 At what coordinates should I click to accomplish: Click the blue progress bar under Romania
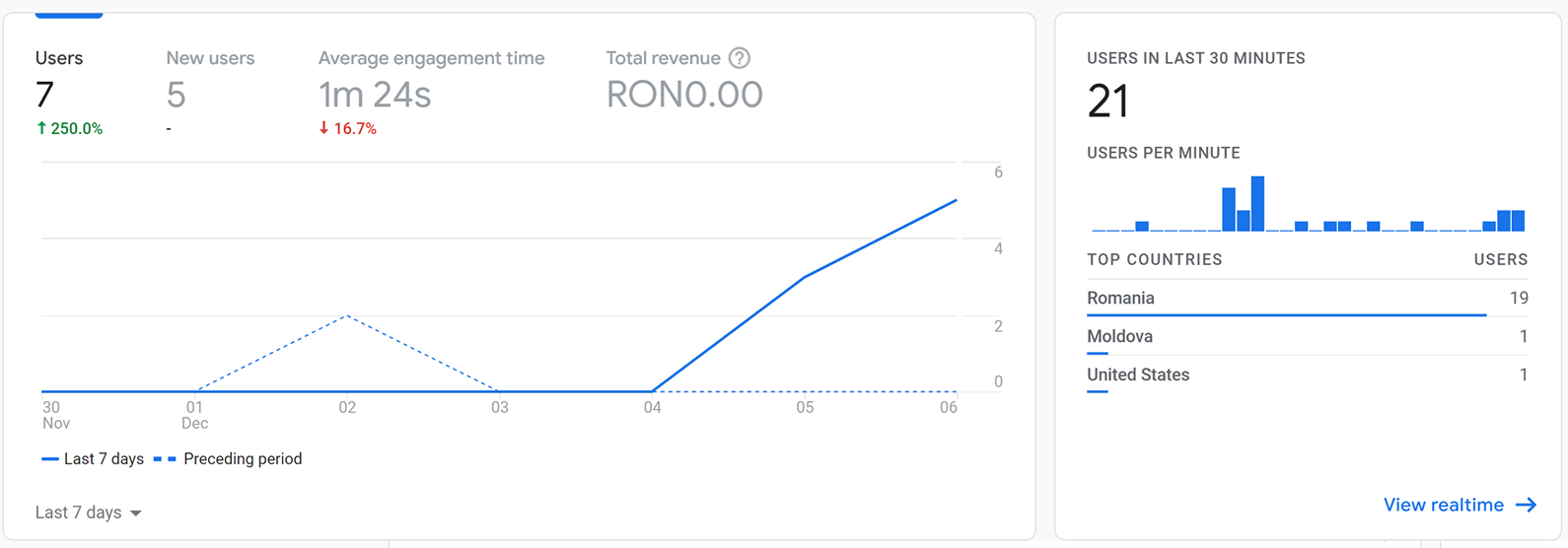coord(1286,315)
